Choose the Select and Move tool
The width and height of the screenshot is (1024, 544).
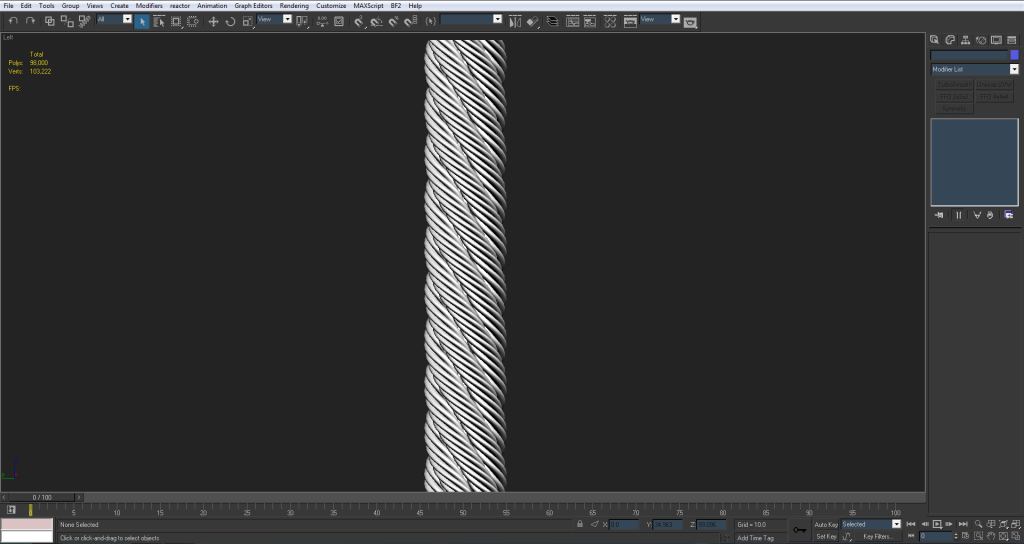(x=213, y=21)
